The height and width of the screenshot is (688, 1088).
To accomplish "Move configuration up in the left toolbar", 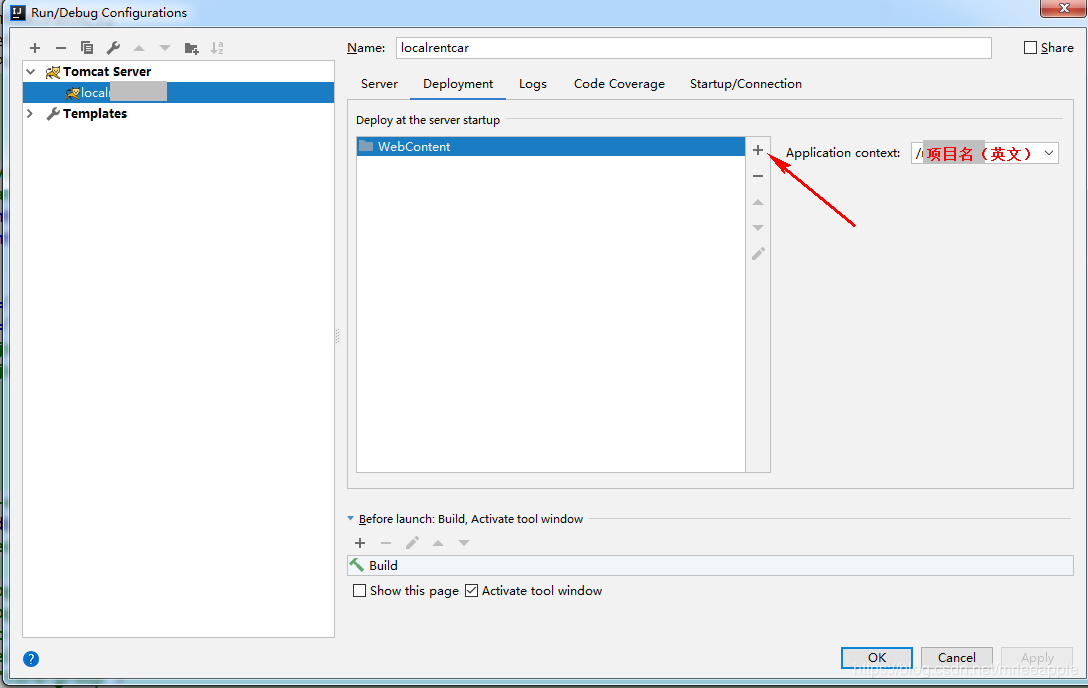I will tap(139, 48).
